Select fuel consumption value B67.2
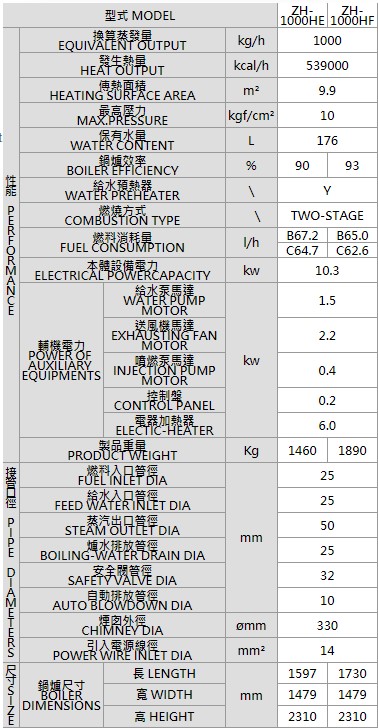The image size is (378, 728). (x=302, y=235)
